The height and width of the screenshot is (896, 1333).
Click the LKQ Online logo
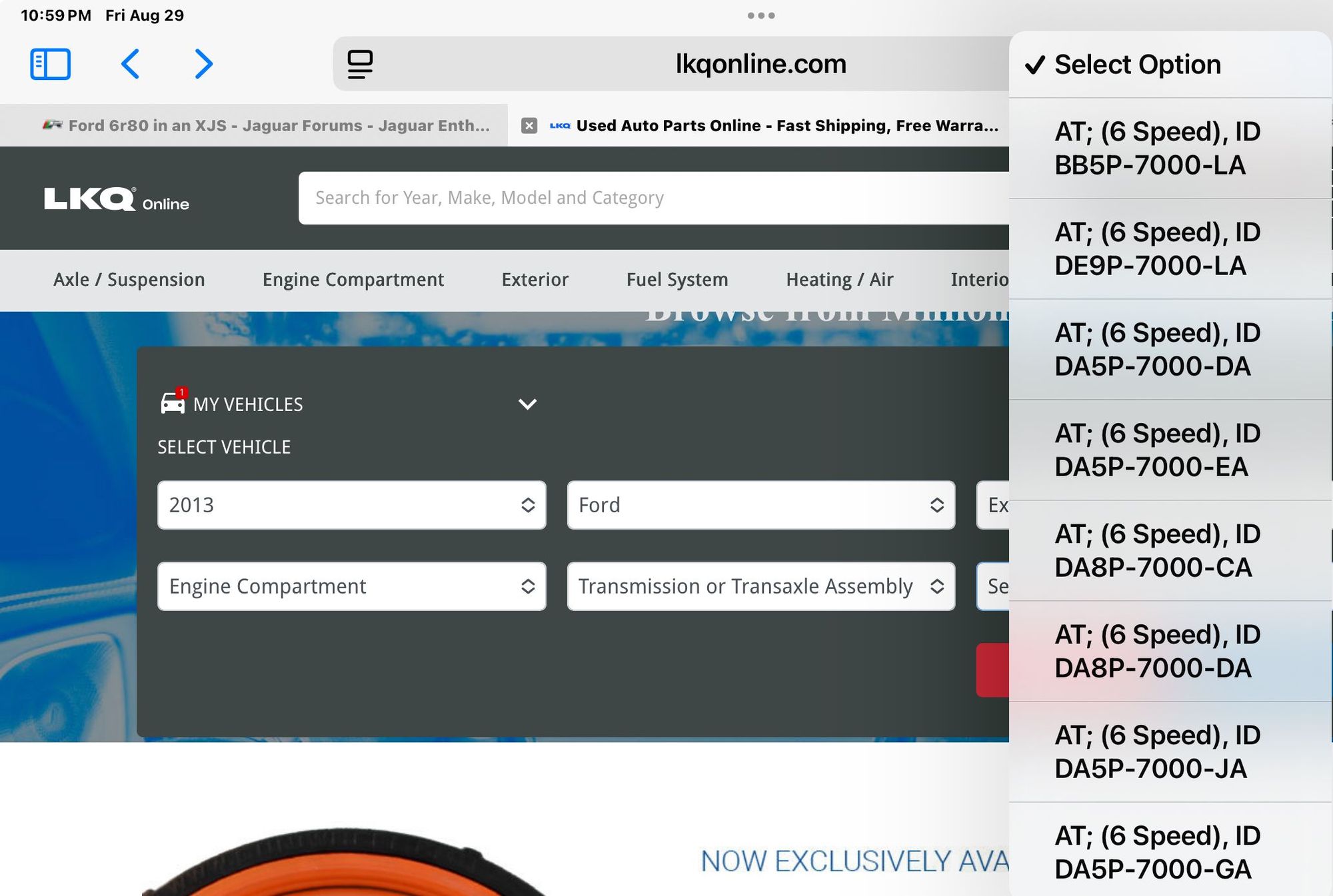point(117,199)
